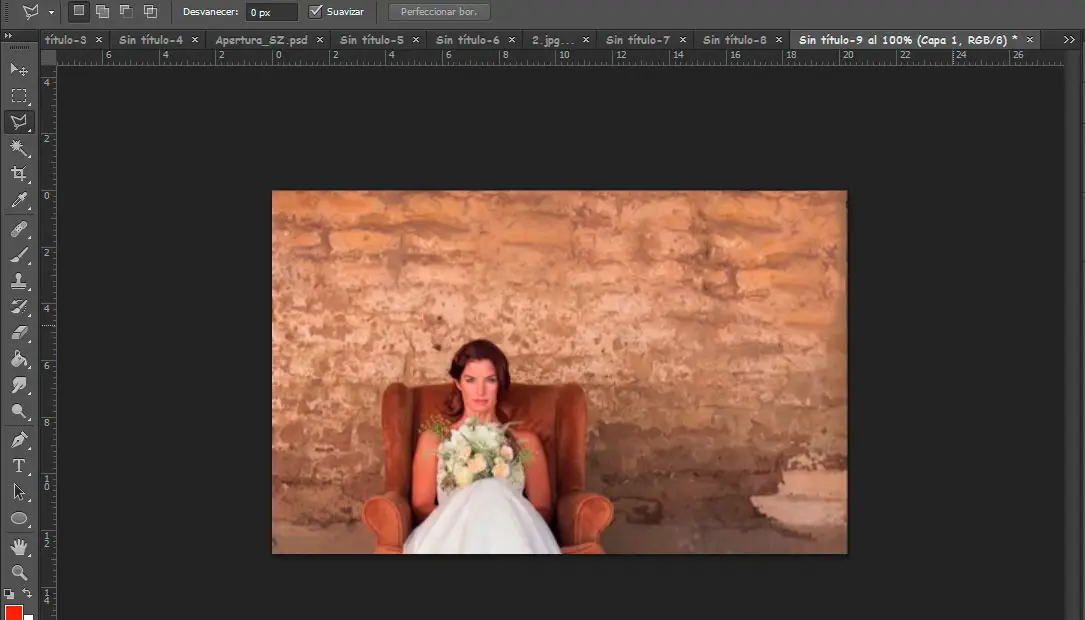The width and height of the screenshot is (1085, 620).
Task: Select the Move tool
Action: 19,69
